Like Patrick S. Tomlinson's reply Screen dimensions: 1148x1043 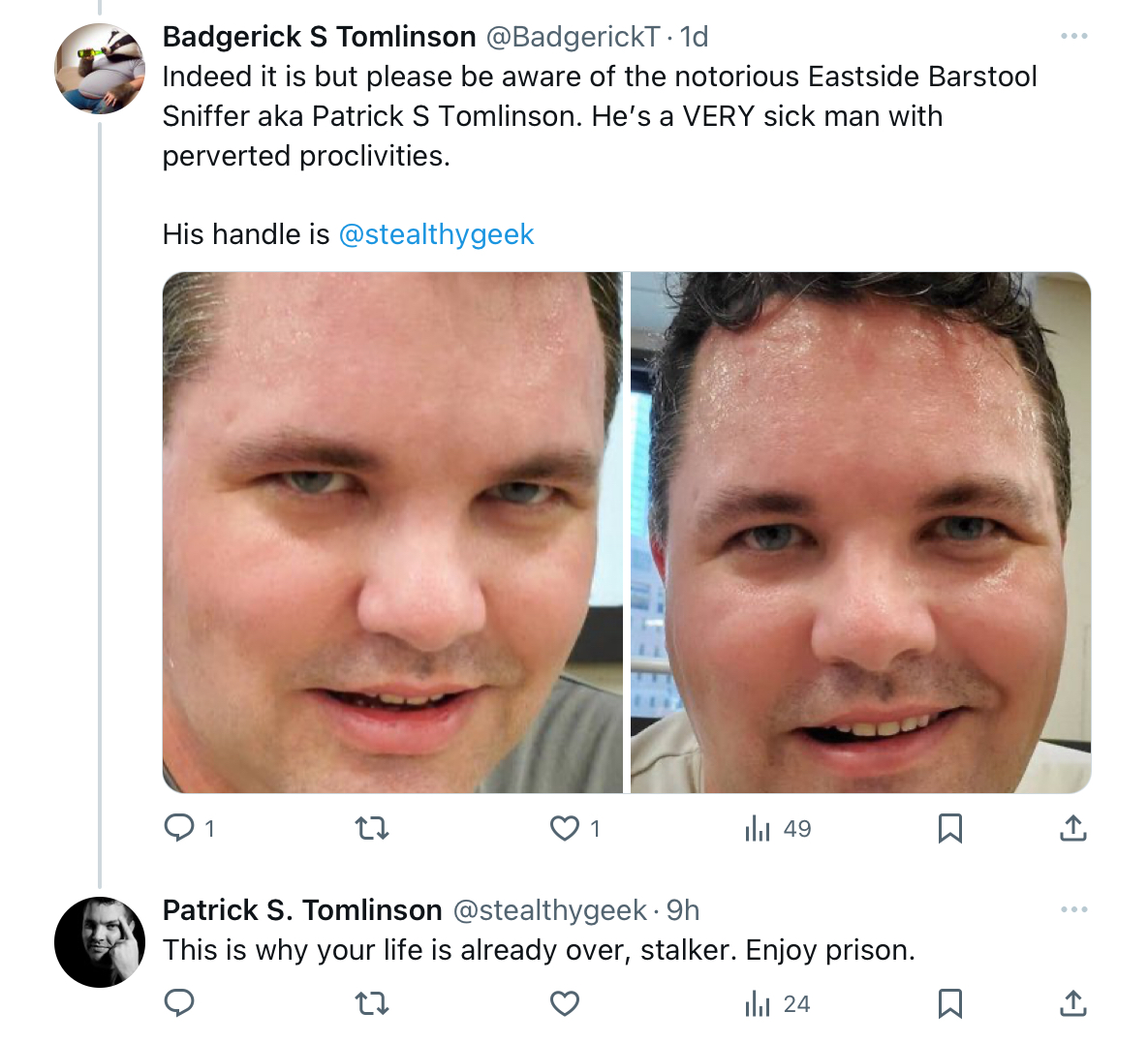(x=565, y=1003)
